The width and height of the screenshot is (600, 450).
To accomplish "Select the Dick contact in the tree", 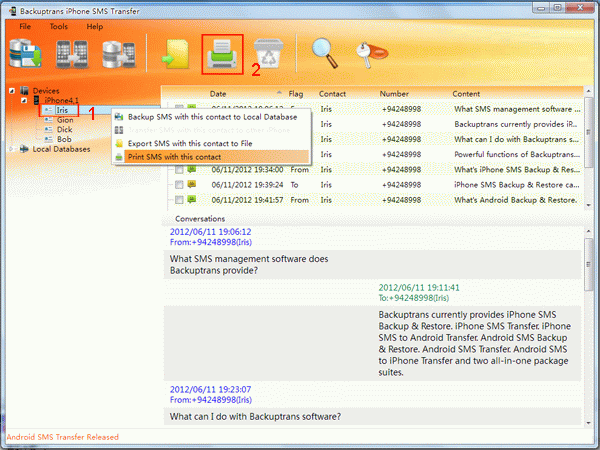I will (x=64, y=129).
